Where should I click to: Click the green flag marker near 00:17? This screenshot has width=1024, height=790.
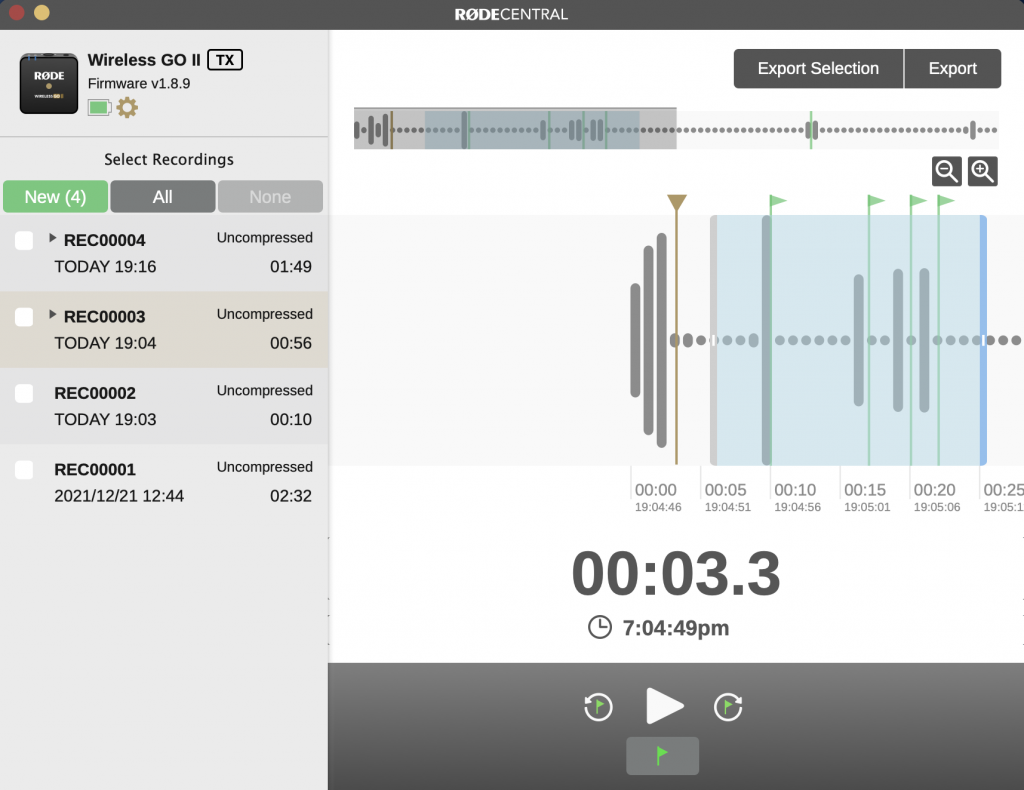[x=875, y=201]
